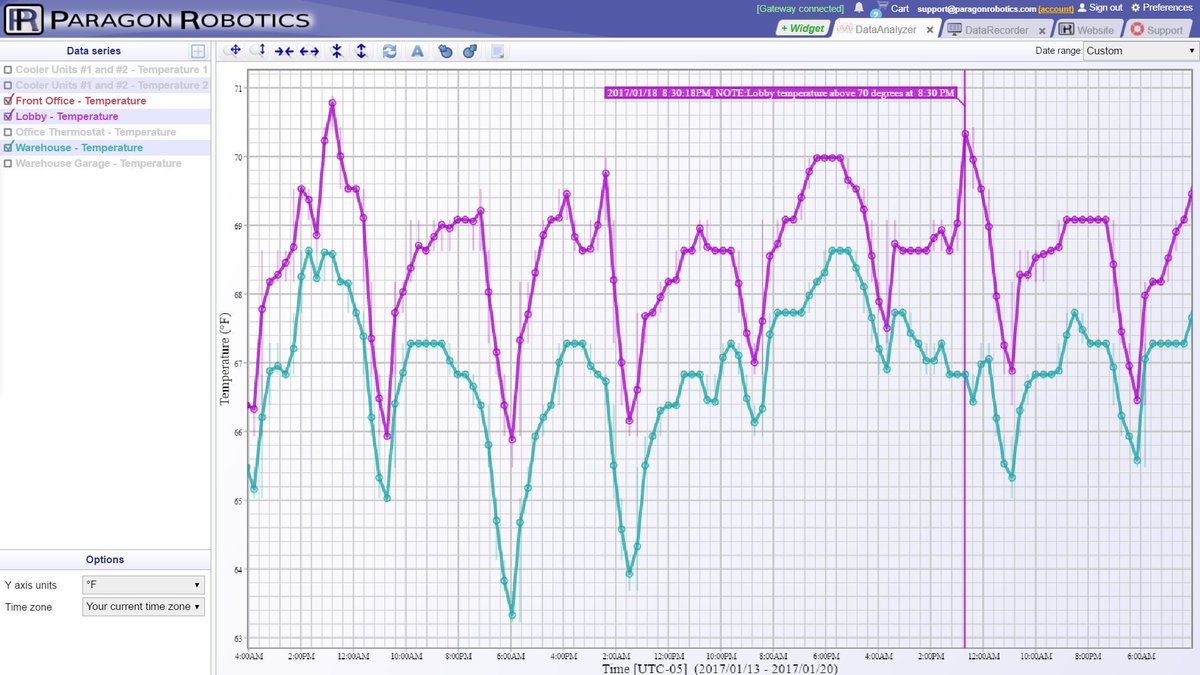
Task: Select the pan tool with four-way arrows
Action: click(x=234, y=50)
